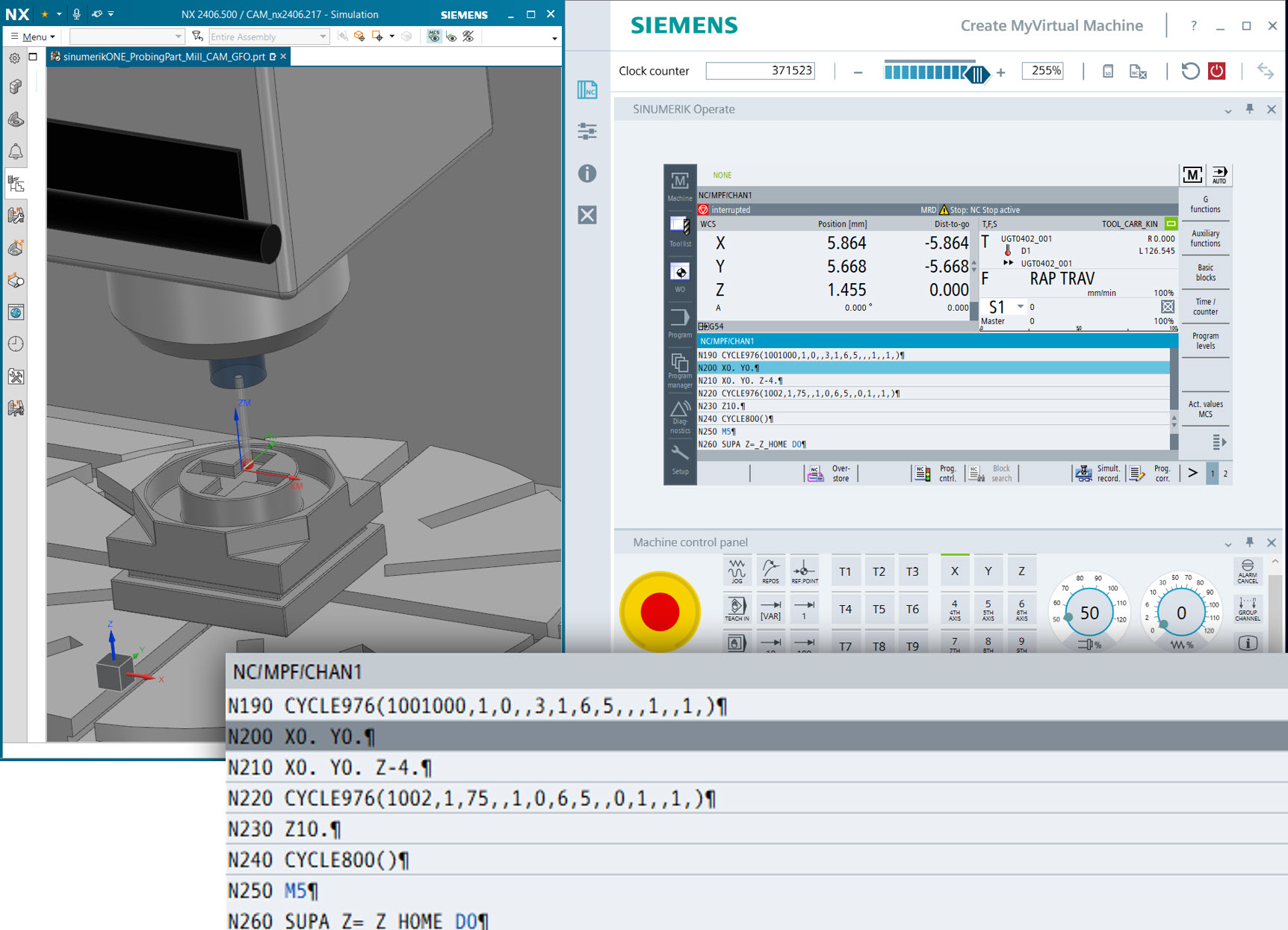Select the X axis key on machine panel
Screen dimensions: 1288x930
pos(954,570)
